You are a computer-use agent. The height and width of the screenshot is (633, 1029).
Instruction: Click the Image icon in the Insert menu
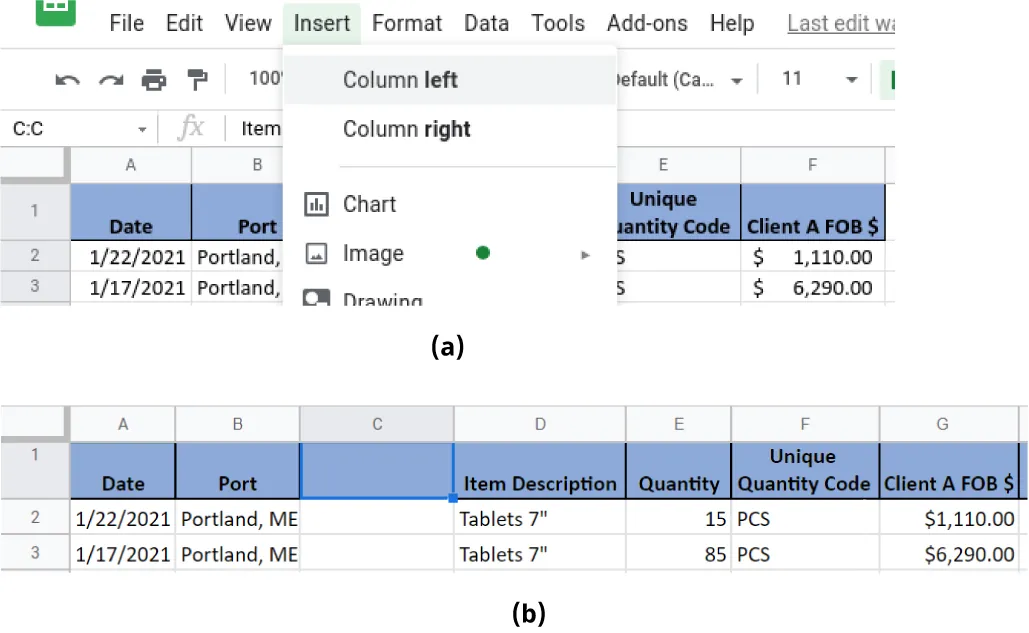pyautogui.click(x=319, y=253)
